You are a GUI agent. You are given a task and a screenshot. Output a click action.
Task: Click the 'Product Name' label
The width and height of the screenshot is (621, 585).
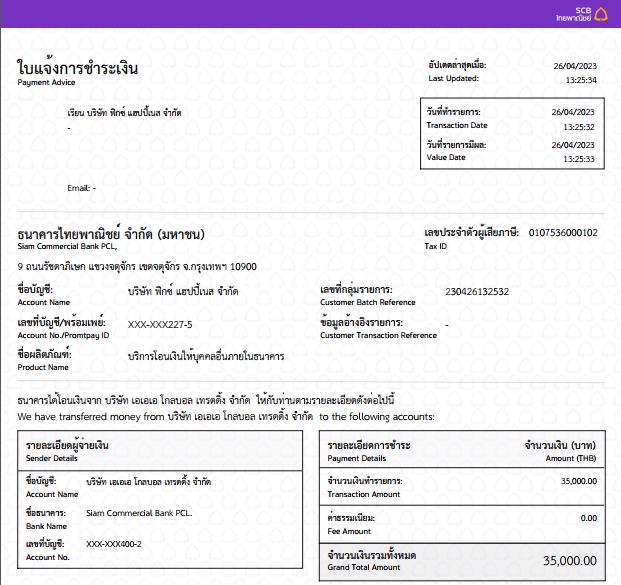click(43, 367)
